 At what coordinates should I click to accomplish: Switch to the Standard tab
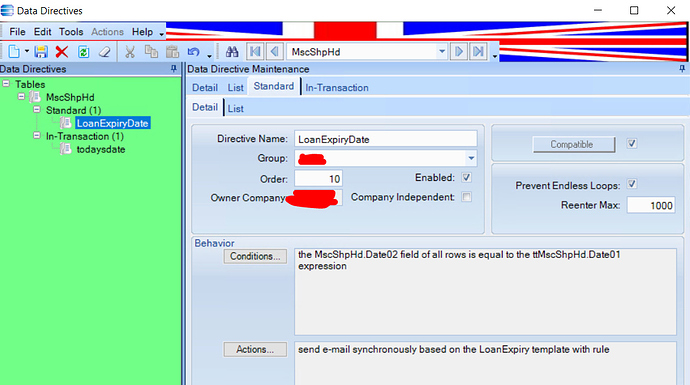tap(273, 86)
